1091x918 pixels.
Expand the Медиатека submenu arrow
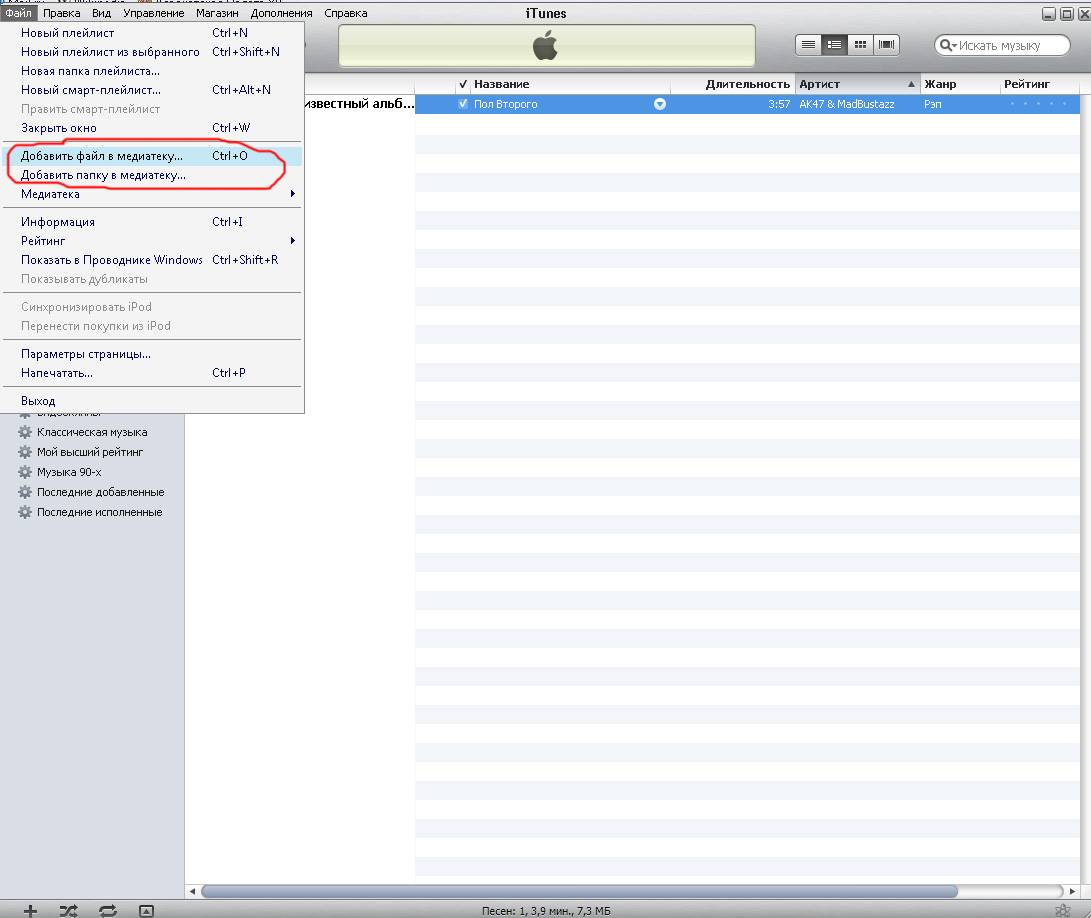point(293,193)
